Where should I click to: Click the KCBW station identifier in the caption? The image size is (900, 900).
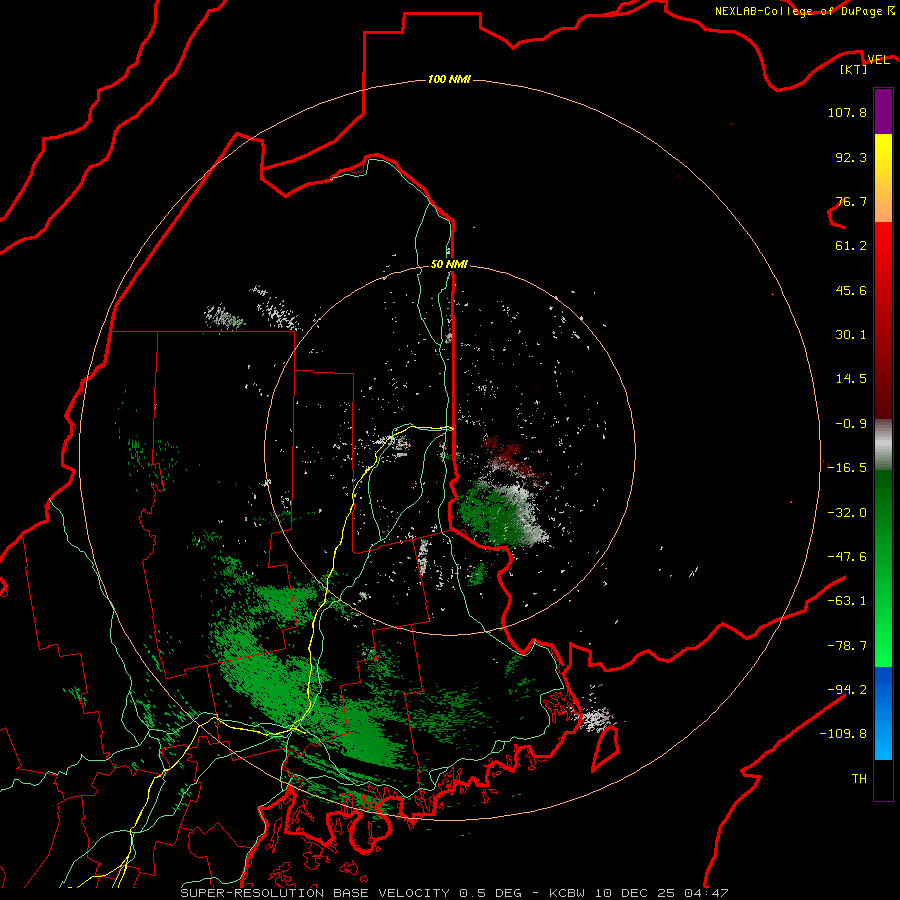click(567, 893)
